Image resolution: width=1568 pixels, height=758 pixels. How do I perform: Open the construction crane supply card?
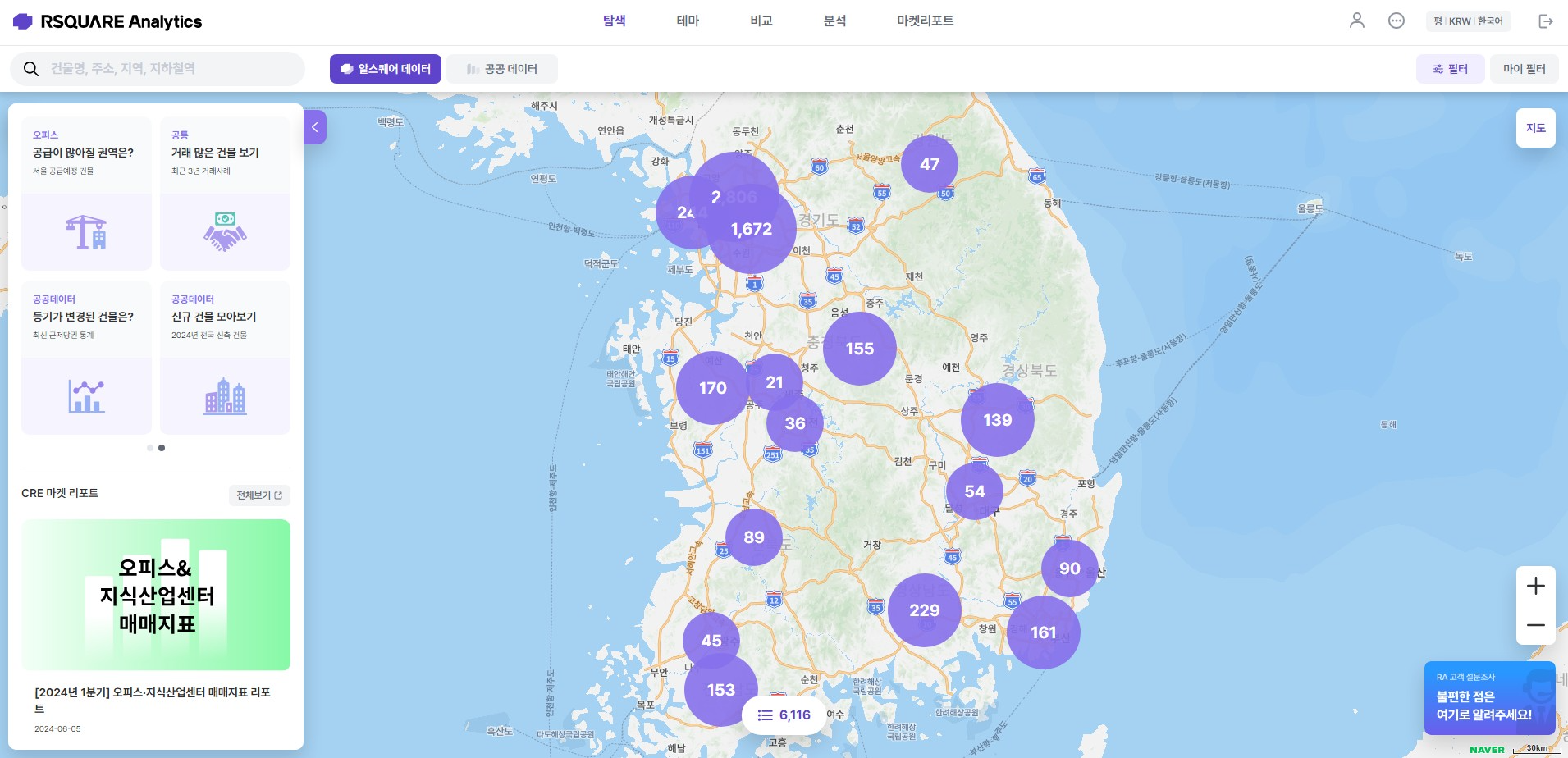pos(86,194)
